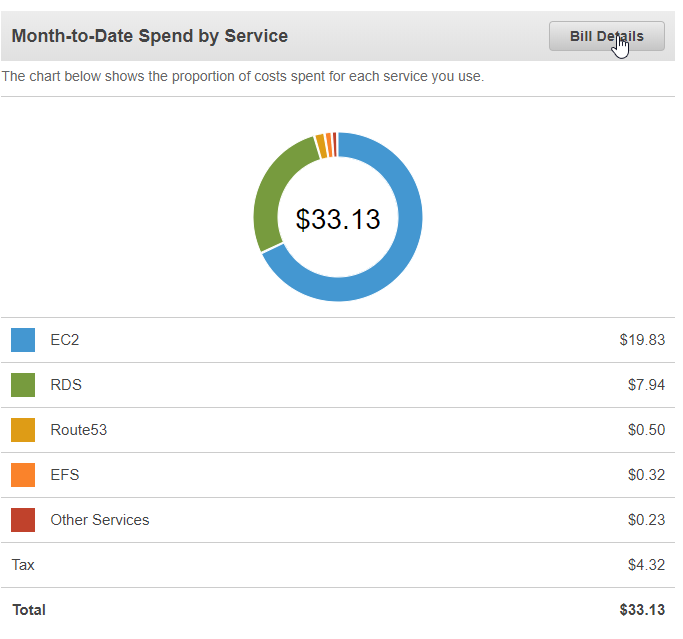Viewport: 683px width, 639px height.
Task: Click the green RDS legend swatch
Action: coord(23,385)
